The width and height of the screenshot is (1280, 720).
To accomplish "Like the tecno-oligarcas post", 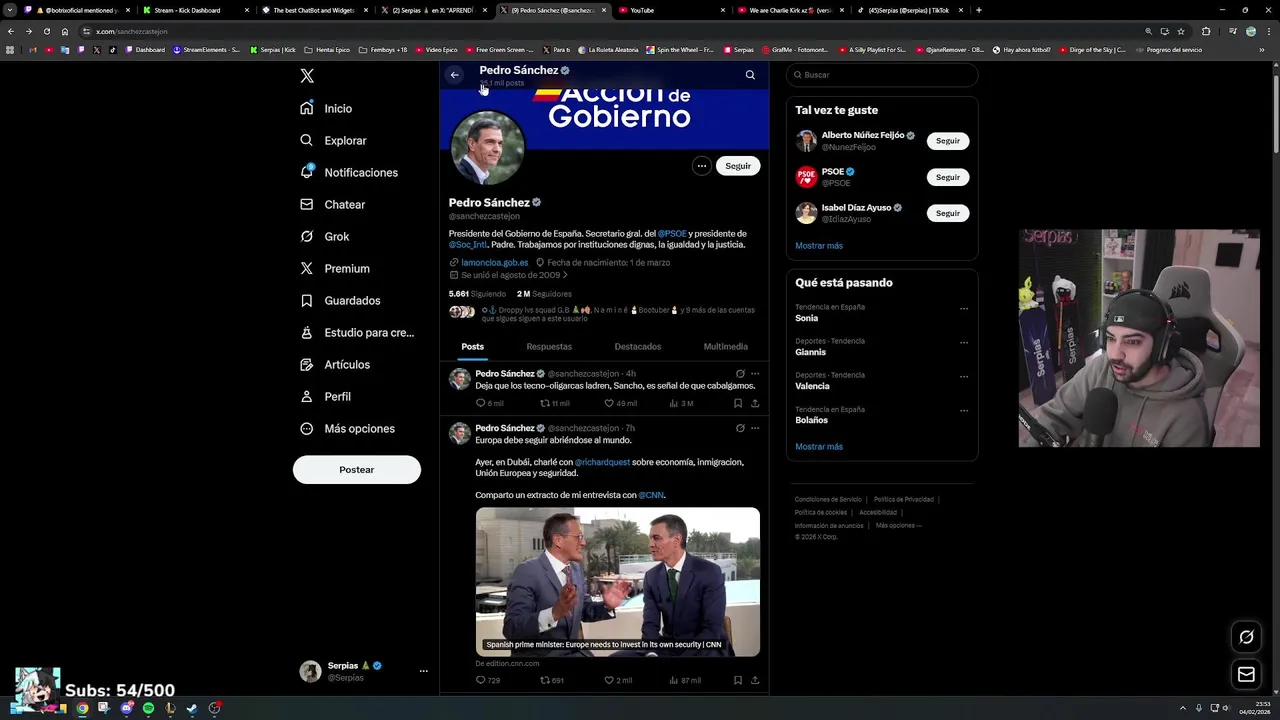I will 609,403.
